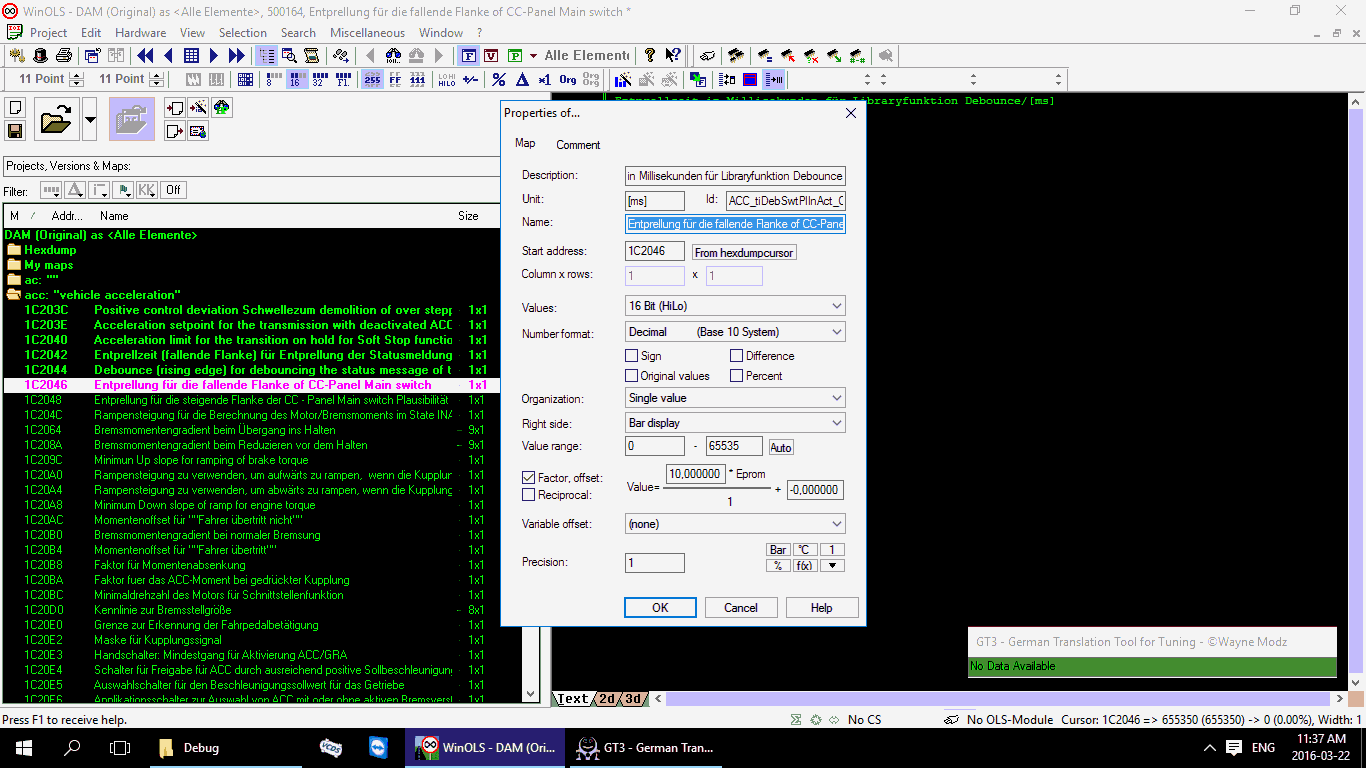Enable the Sign checkbox

click(631, 356)
